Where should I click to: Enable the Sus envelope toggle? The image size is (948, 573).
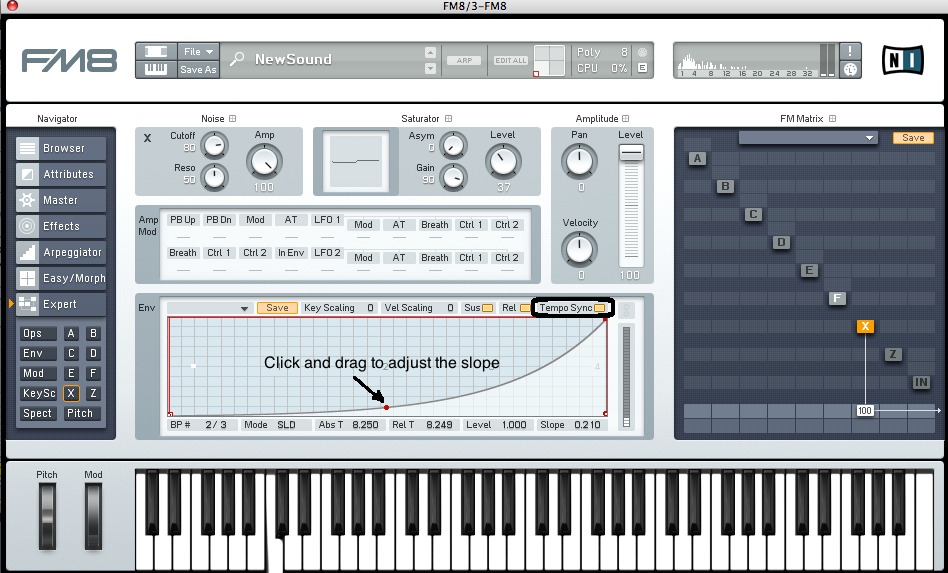click(x=487, y=308)
